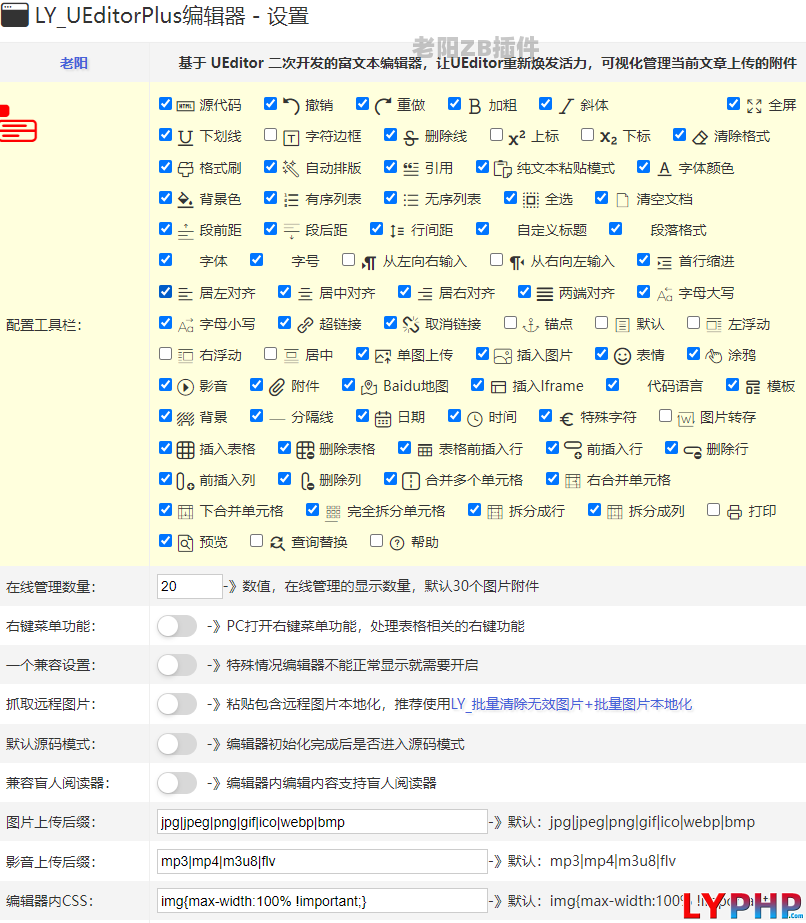Click the attachment paperclip icon labeled 附件

point(277,386)
